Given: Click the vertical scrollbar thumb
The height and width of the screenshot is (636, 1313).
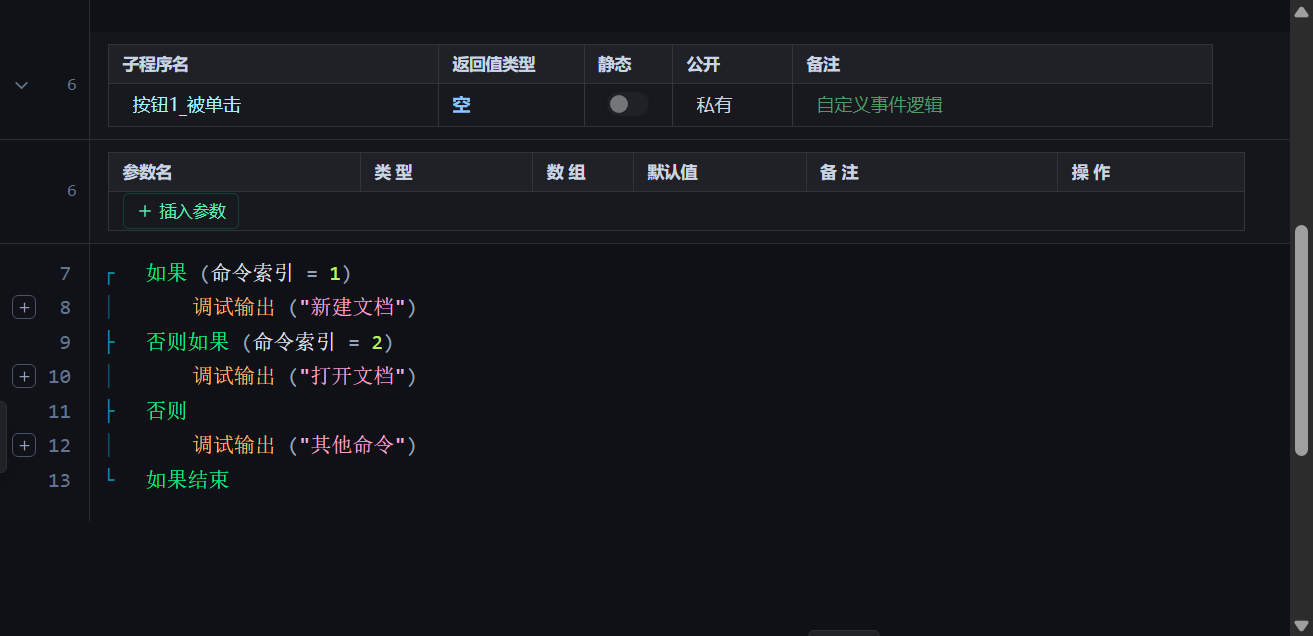Looking at the screenshot, I should 1301,340.
